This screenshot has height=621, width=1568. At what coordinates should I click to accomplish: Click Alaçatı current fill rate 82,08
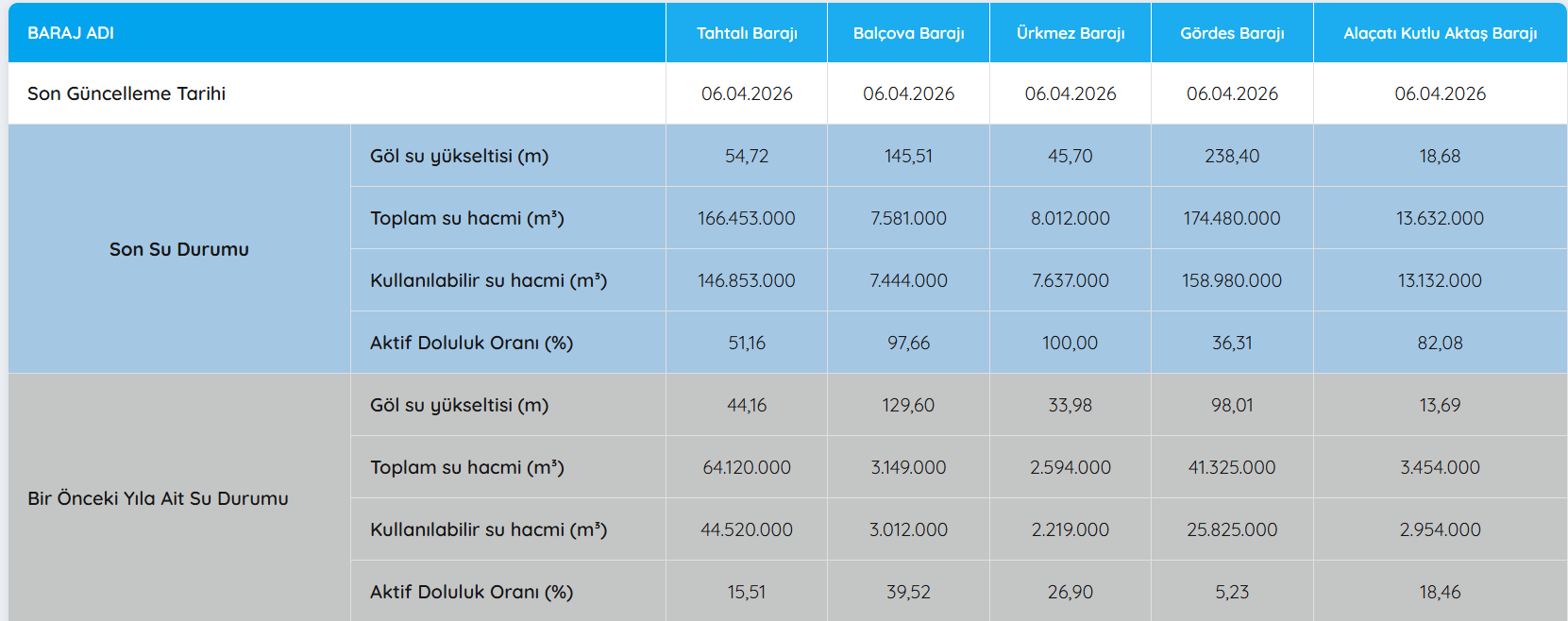click(1440, 343)
